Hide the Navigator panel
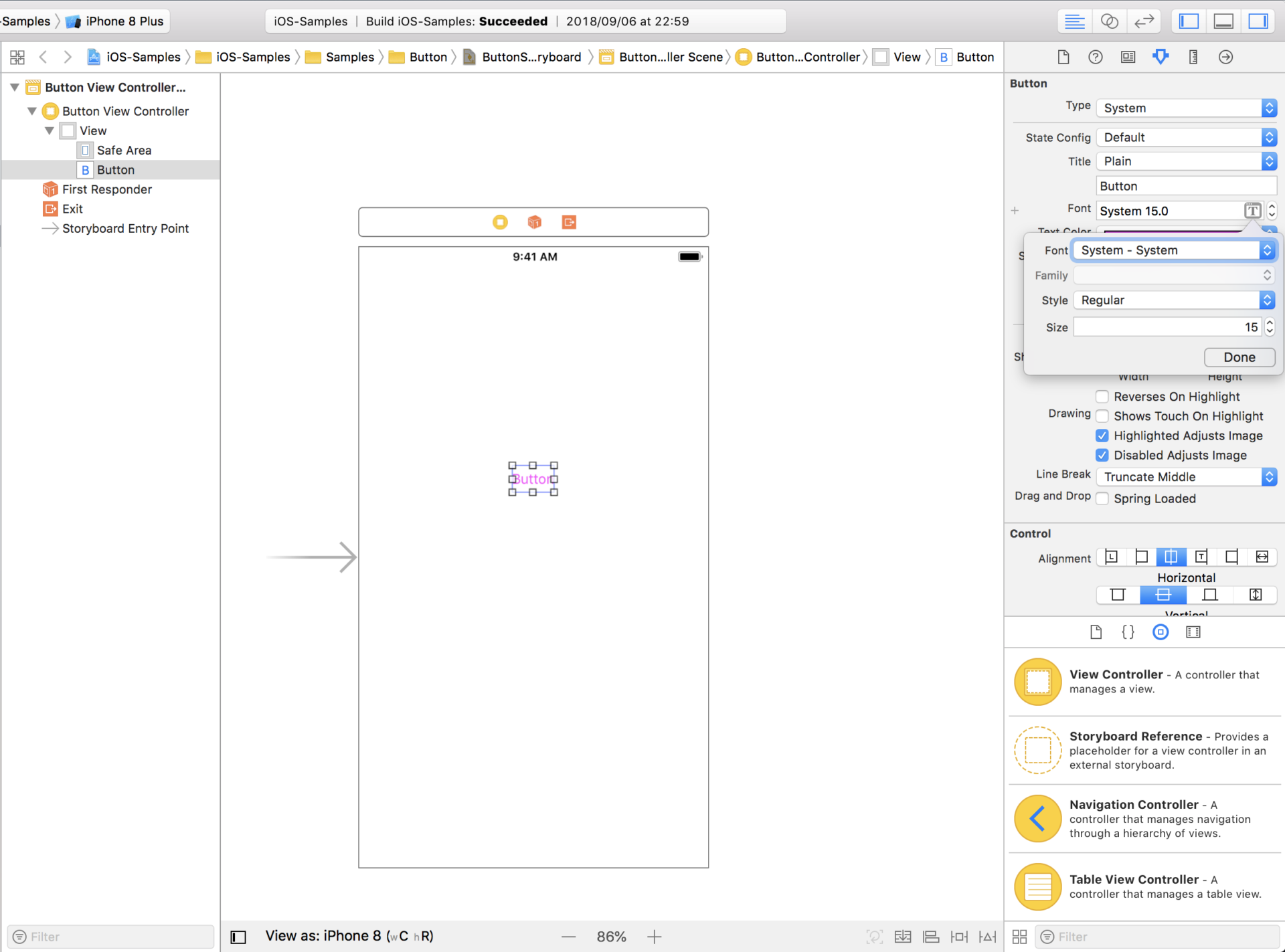The height and width of the screenshot is (952, 1285). coord(1189,21)
